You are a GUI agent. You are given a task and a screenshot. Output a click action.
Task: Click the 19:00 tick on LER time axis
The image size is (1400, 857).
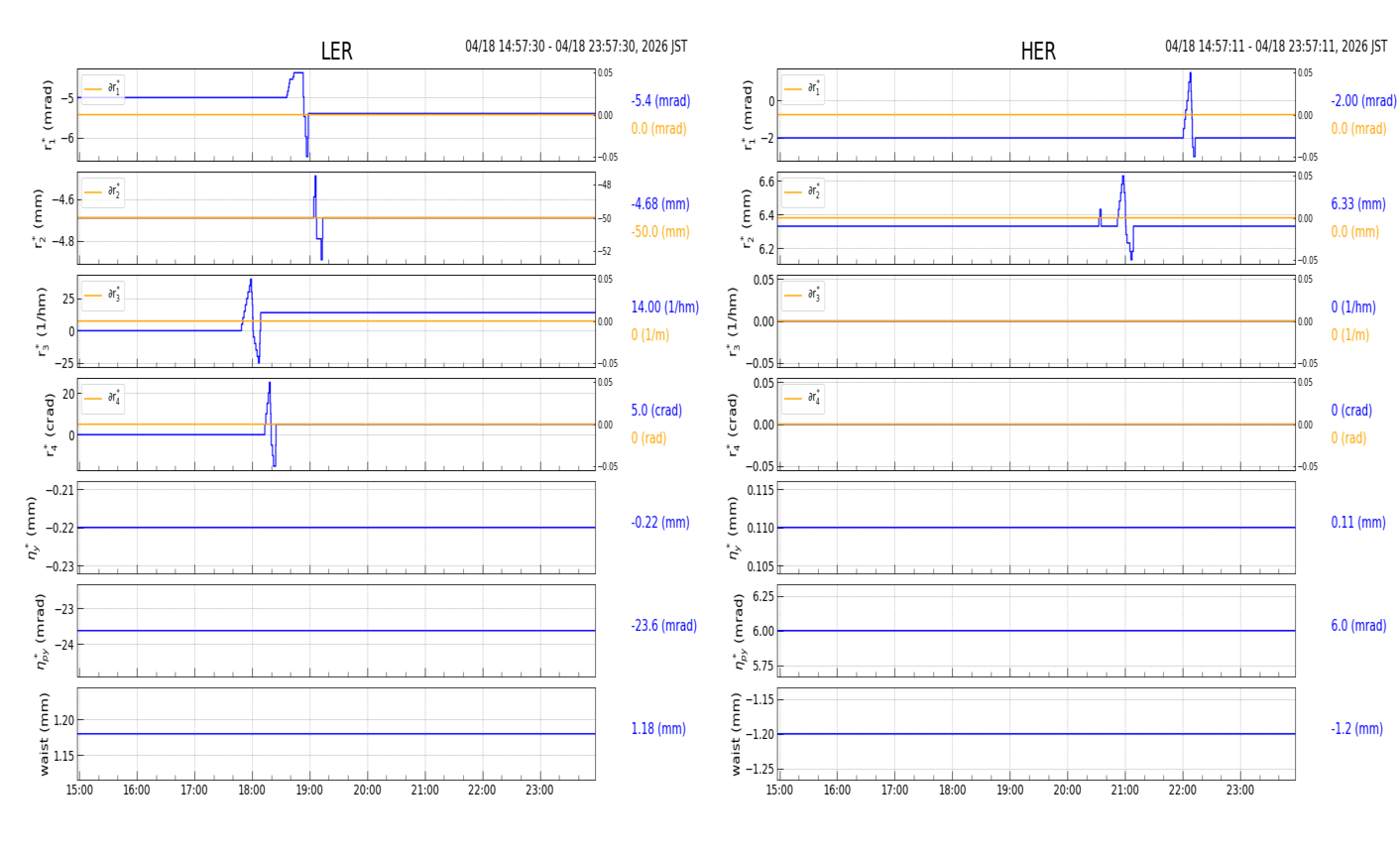(x=309, y=791)
